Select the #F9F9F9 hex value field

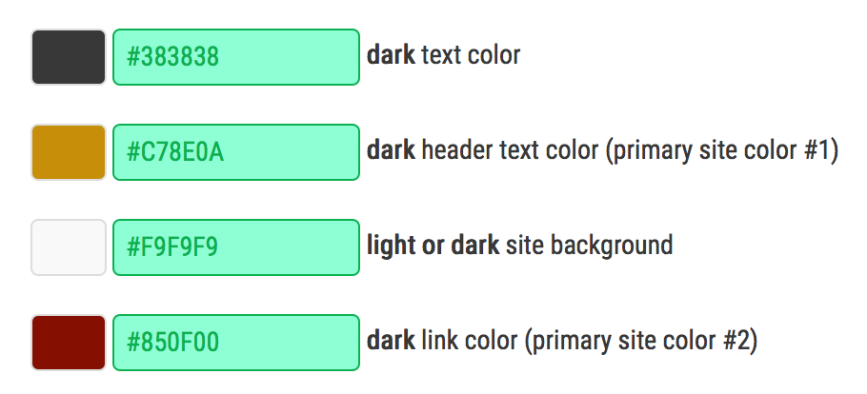coord(236,248)
